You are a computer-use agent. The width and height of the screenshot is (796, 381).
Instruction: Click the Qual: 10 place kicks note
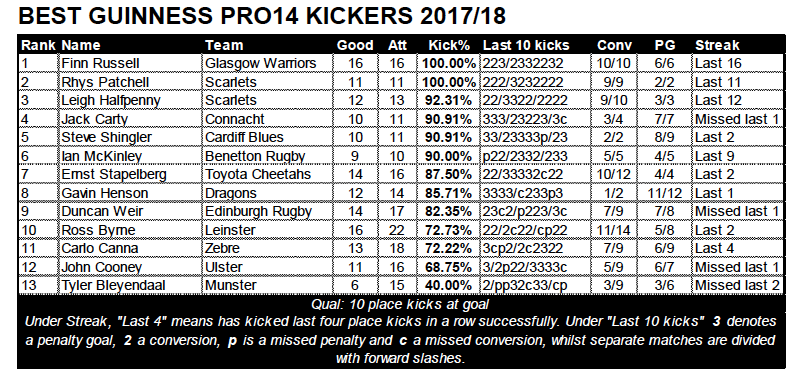tap(400, 305)
